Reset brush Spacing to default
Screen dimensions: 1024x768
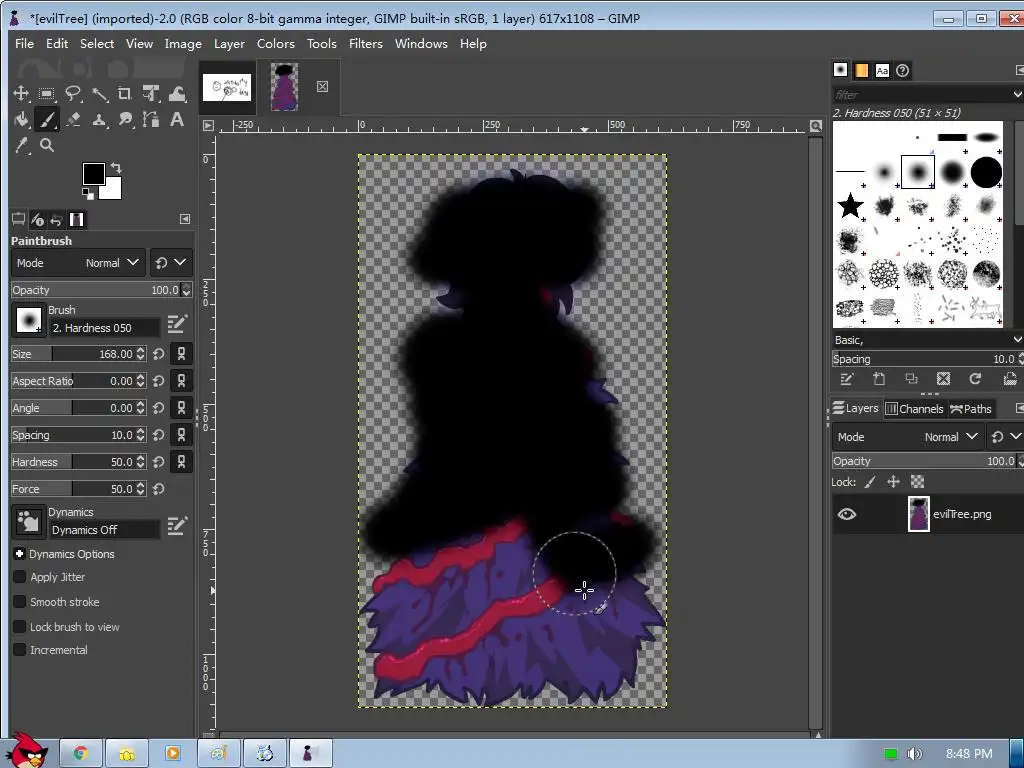(159, 435)
